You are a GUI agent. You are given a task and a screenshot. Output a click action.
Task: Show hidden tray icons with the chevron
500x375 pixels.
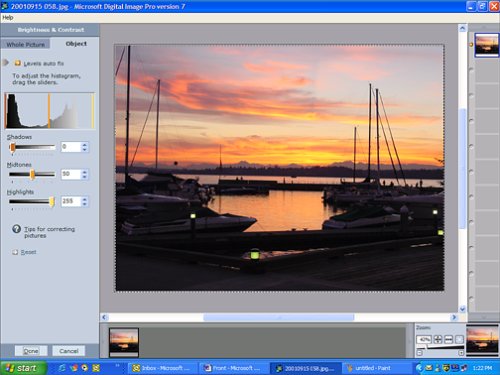[x=419, y=368]
